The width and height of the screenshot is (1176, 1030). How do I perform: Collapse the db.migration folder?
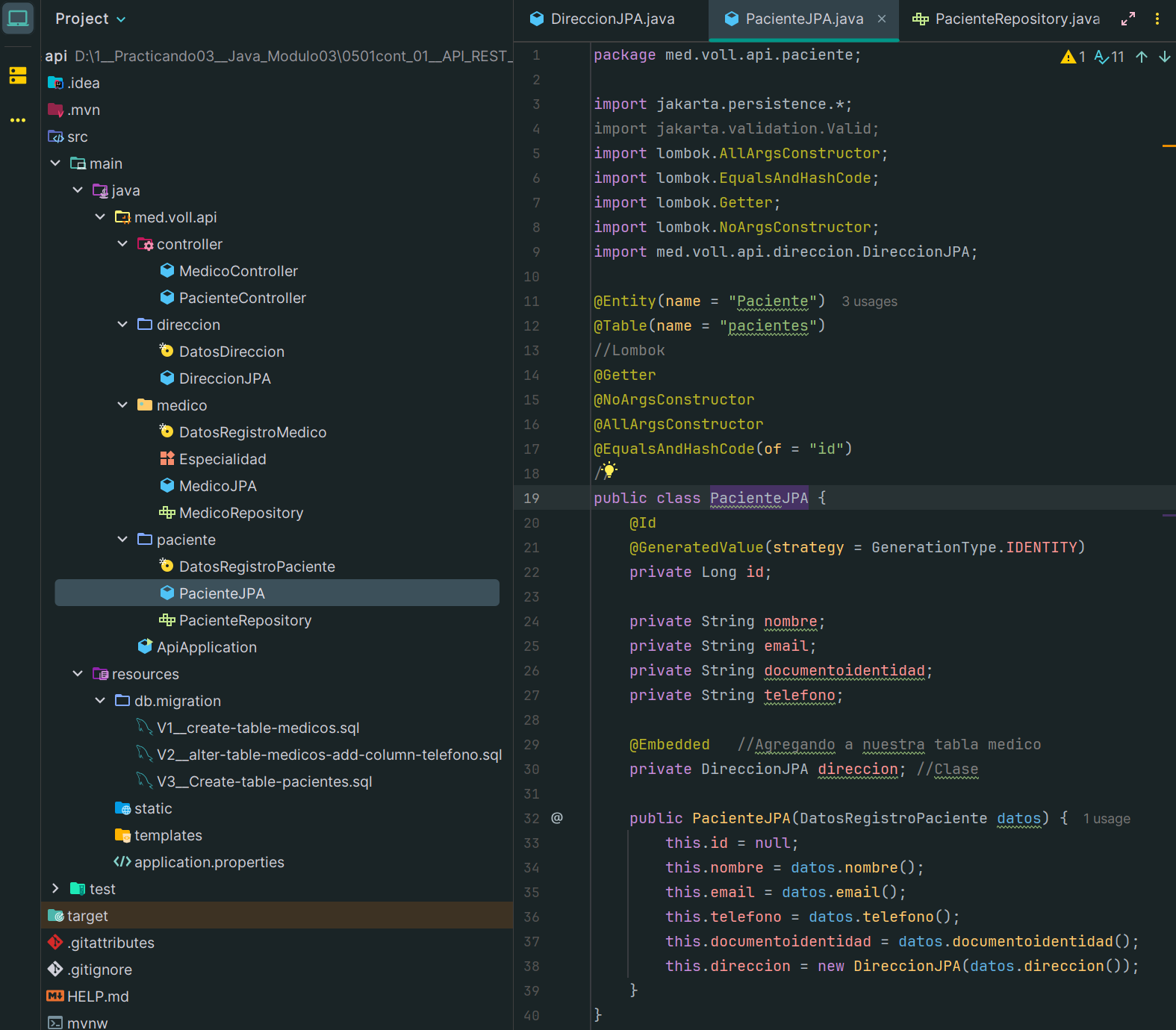click(x=100, y=701)
